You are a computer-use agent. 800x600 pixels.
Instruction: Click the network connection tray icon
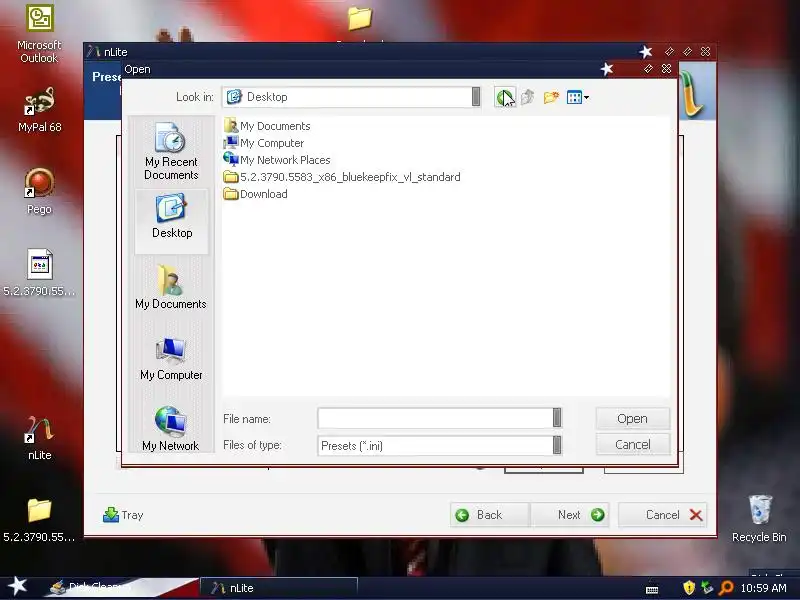tap(707, 588)
